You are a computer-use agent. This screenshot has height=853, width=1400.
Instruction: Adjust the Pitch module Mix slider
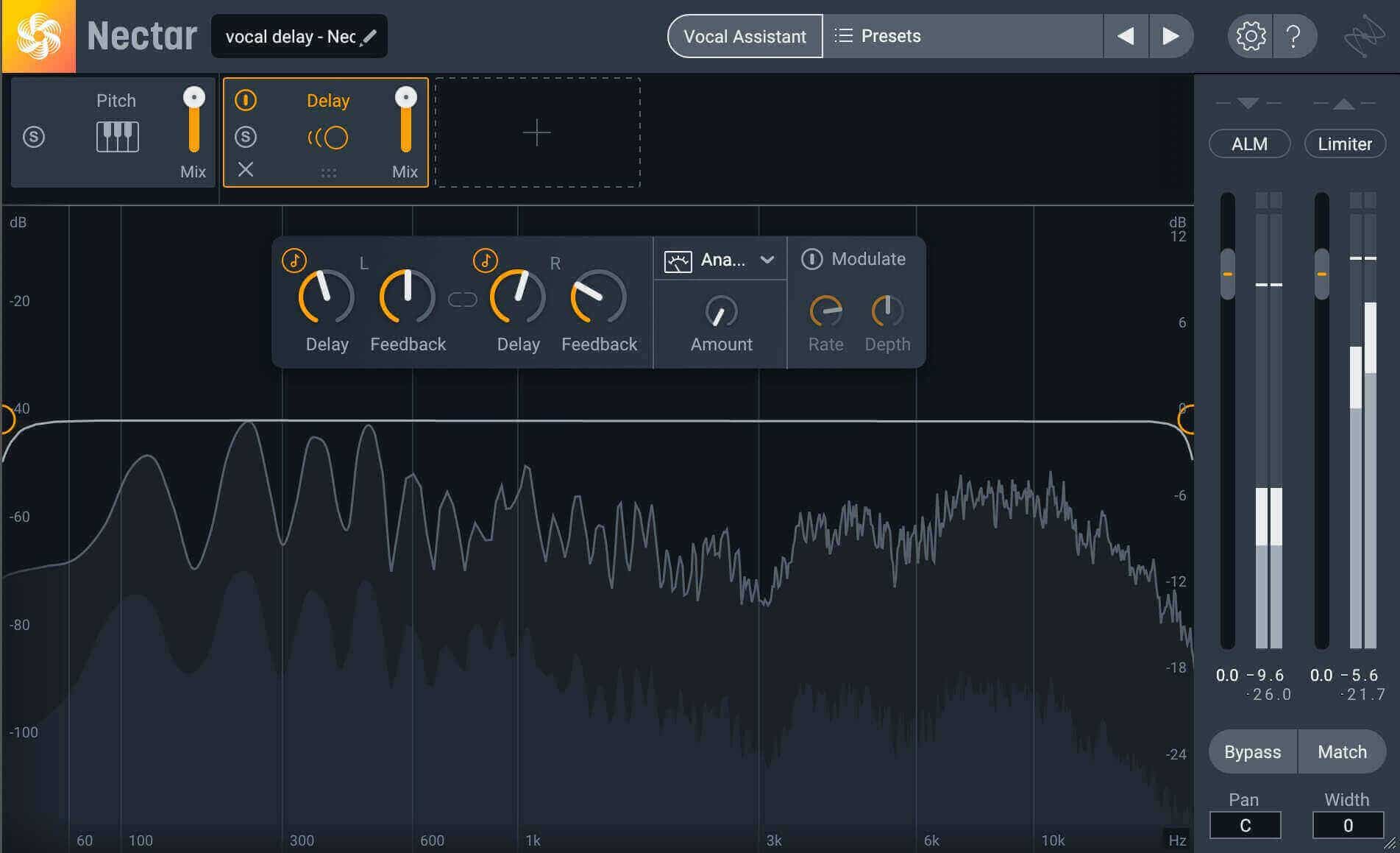(x=194, y=119)
